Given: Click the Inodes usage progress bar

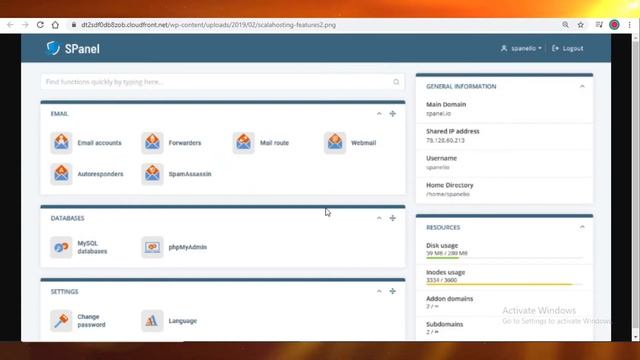Looking at the screenshot, I should pyautogui.click(x=504, y=284).
